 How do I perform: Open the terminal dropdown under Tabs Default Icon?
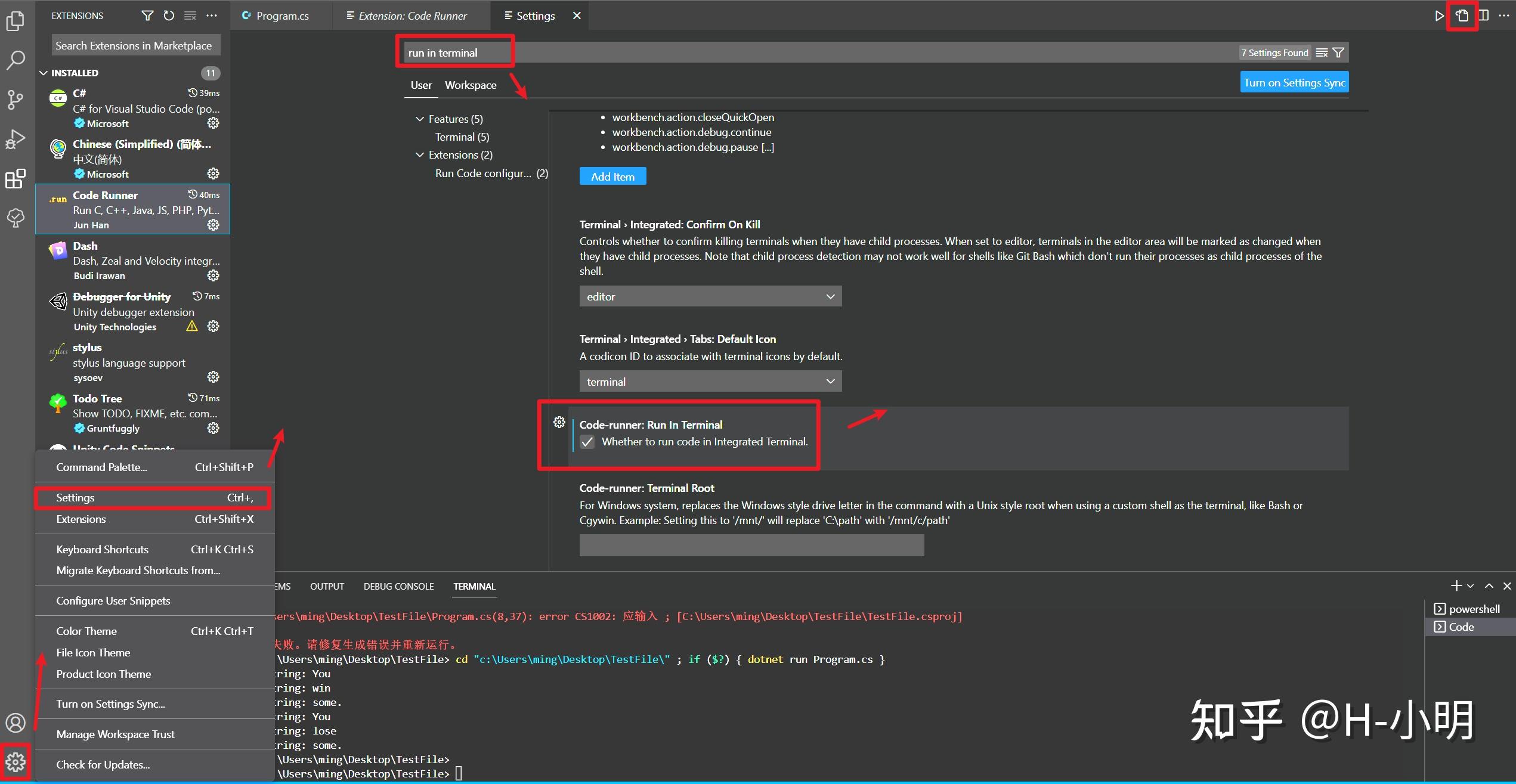click(710, 381)
